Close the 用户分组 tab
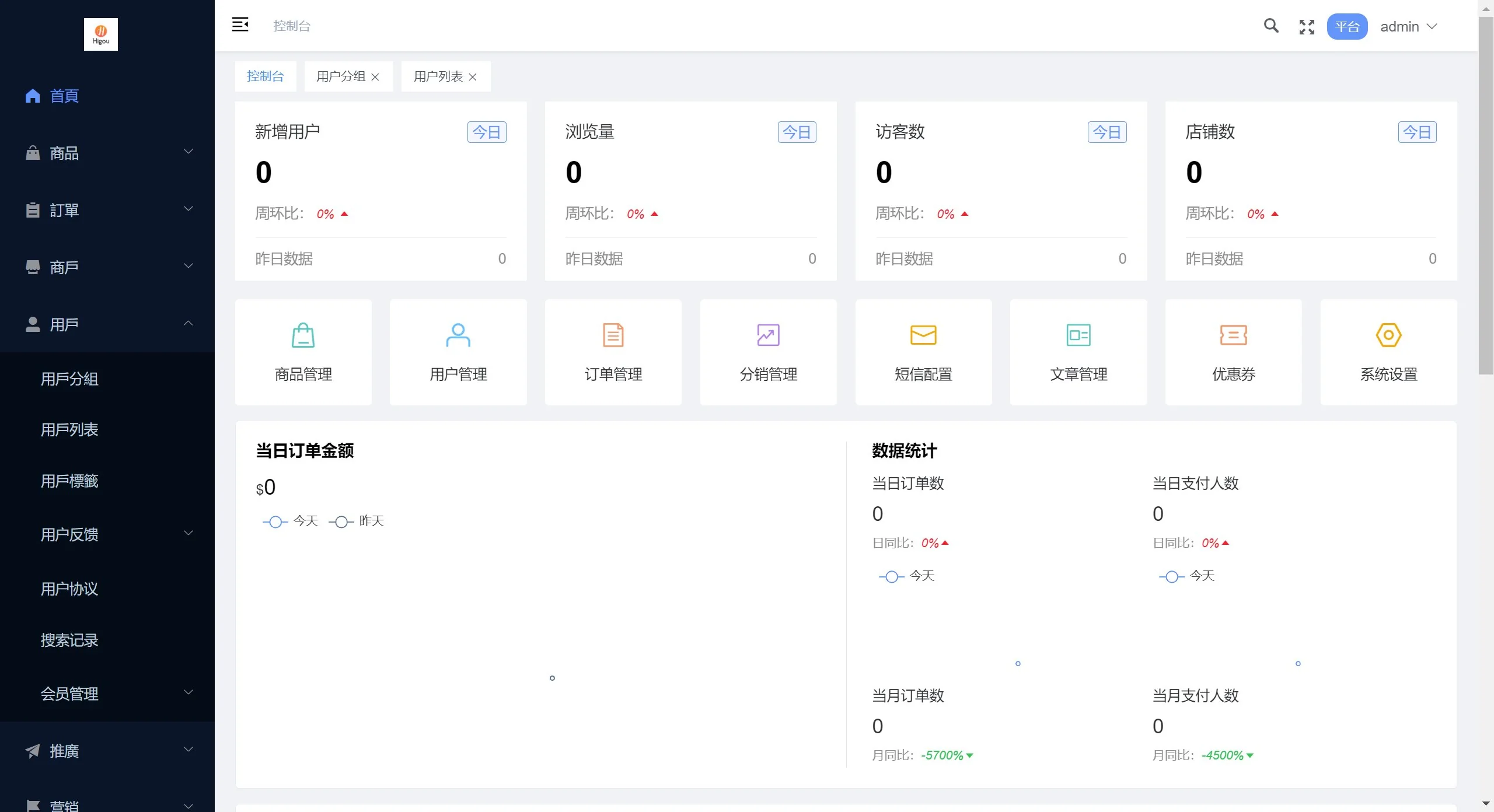This screenshot has height=812, width=1494. [375, 77]
